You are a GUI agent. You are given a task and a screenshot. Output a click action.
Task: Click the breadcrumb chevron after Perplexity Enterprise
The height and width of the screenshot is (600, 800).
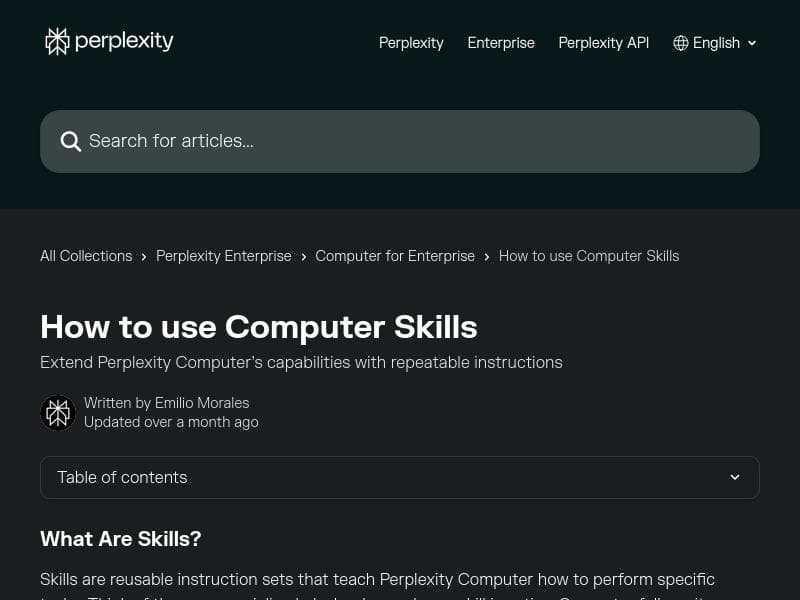[303, 256]
